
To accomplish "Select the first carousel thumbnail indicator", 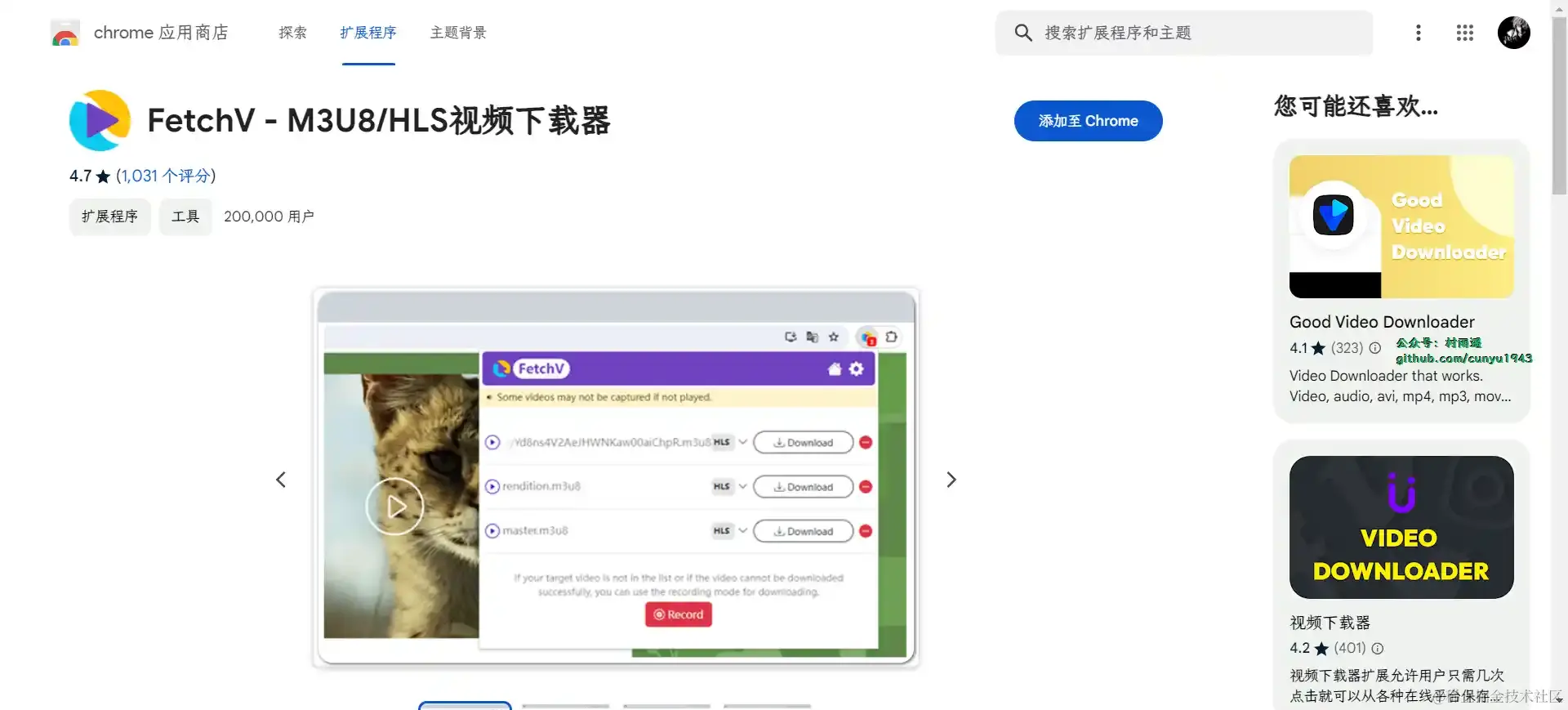I will pos(465,705).
